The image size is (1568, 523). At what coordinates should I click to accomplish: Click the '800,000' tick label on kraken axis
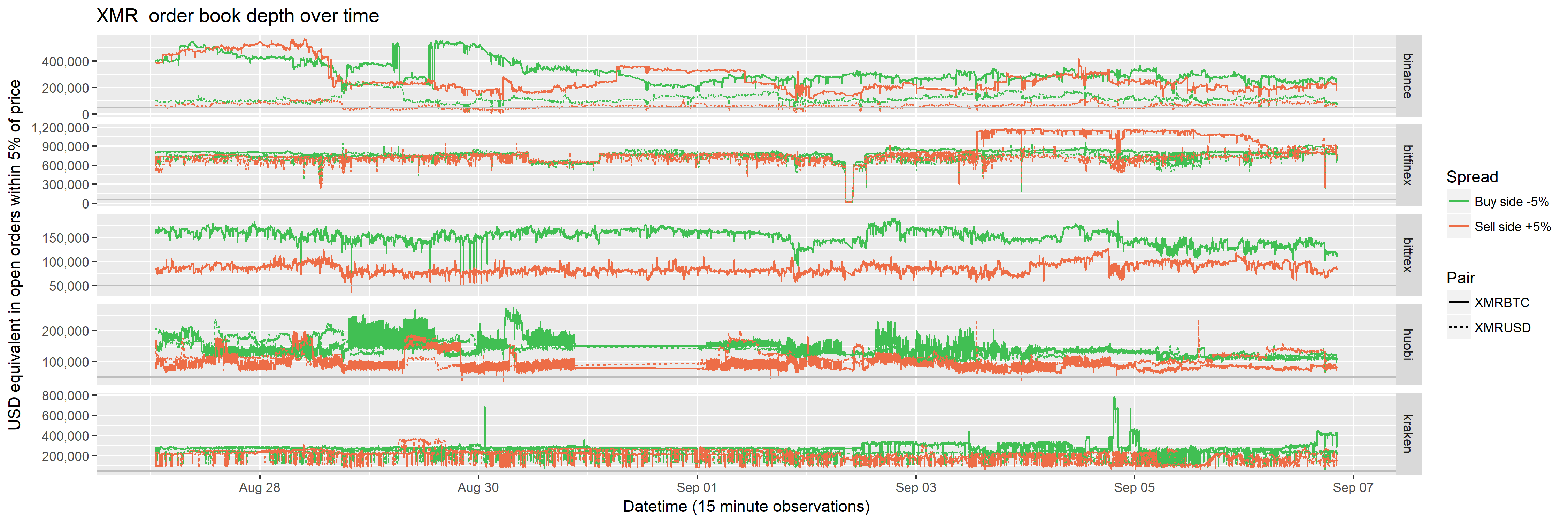[x=65, y=396]
